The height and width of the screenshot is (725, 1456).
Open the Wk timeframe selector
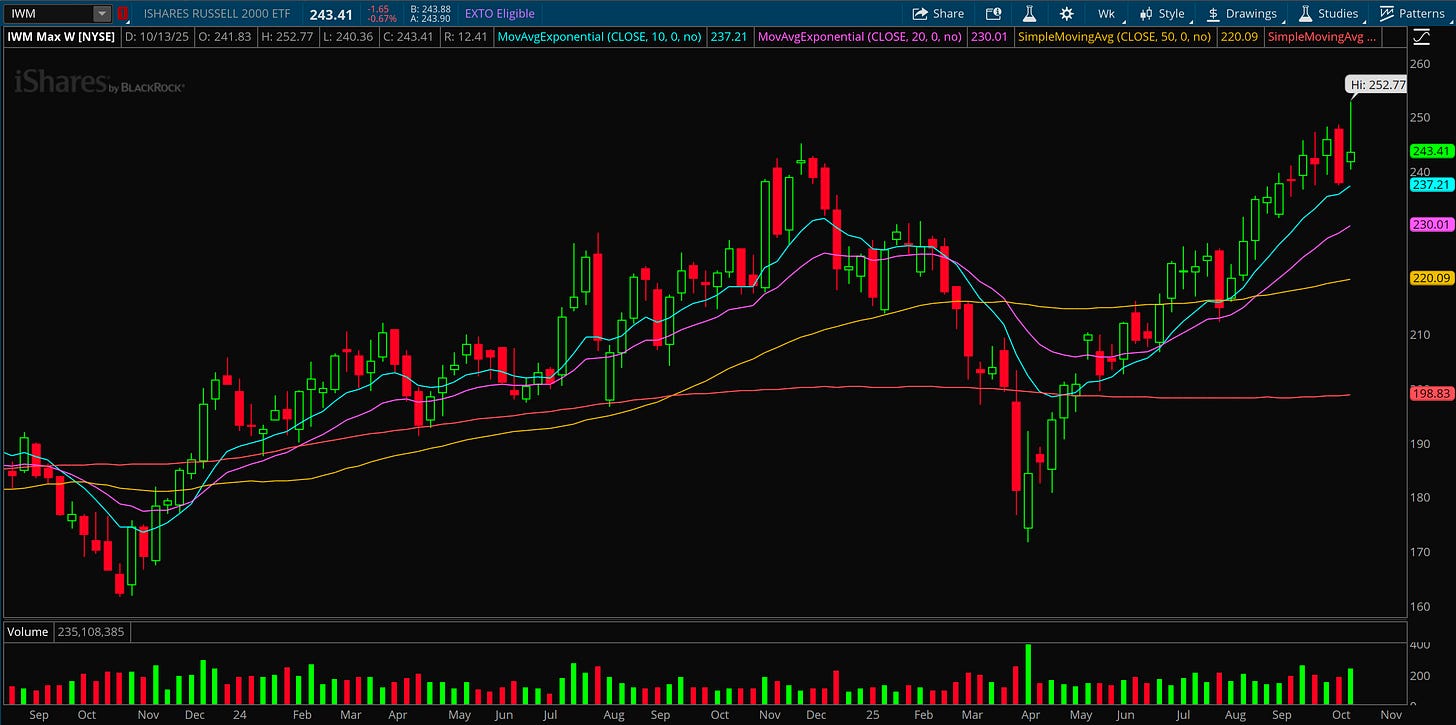pos(1106,14)
